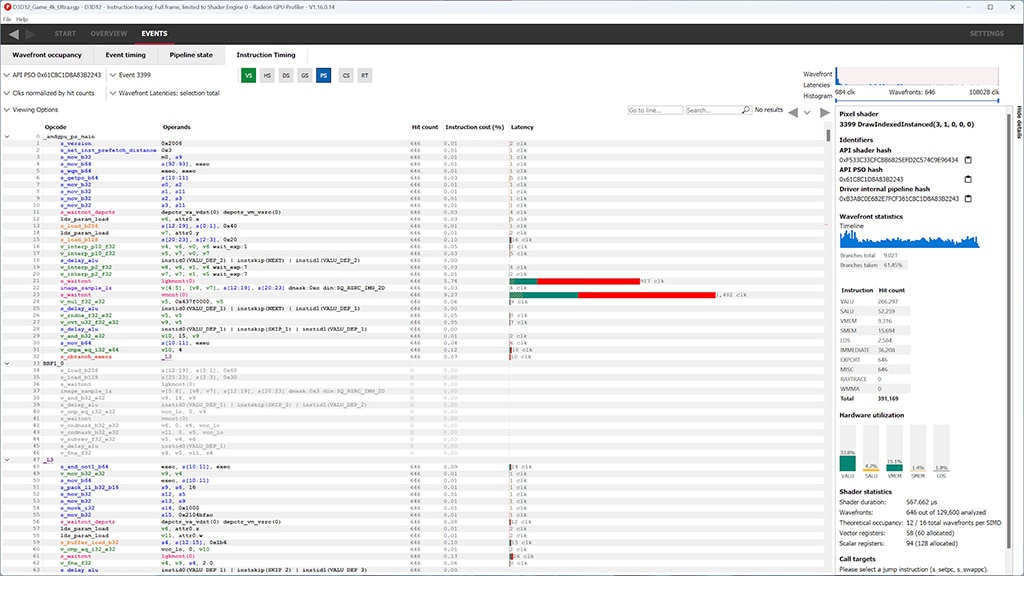This screenshot has width=1024, height=608.
Task: Copy the API shader hash to clipboard
Action: (968, 160)
